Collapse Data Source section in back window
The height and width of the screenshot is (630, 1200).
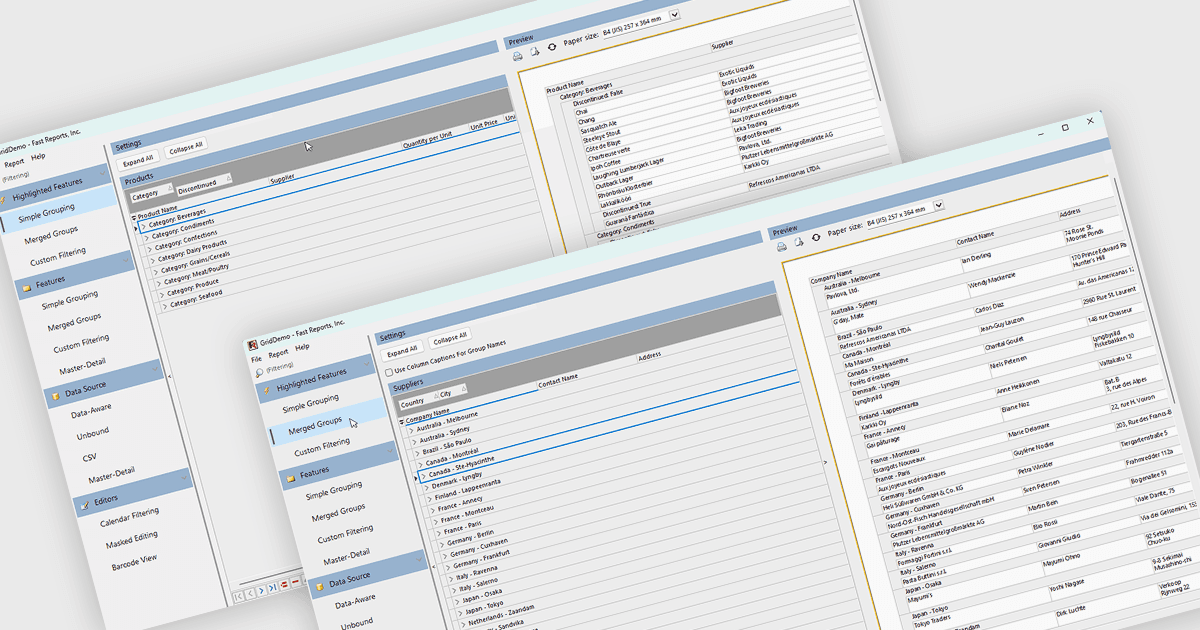point(155,370)
